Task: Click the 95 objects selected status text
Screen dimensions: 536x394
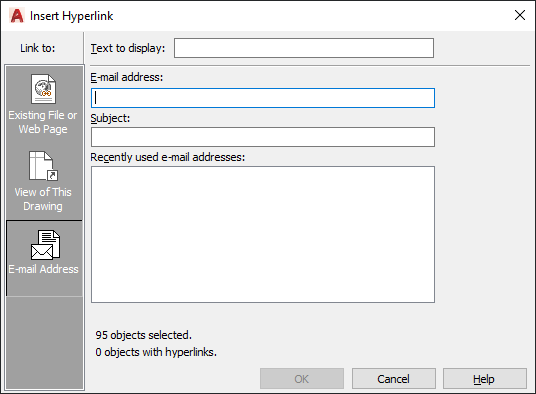Action: [x=144, y=335]
